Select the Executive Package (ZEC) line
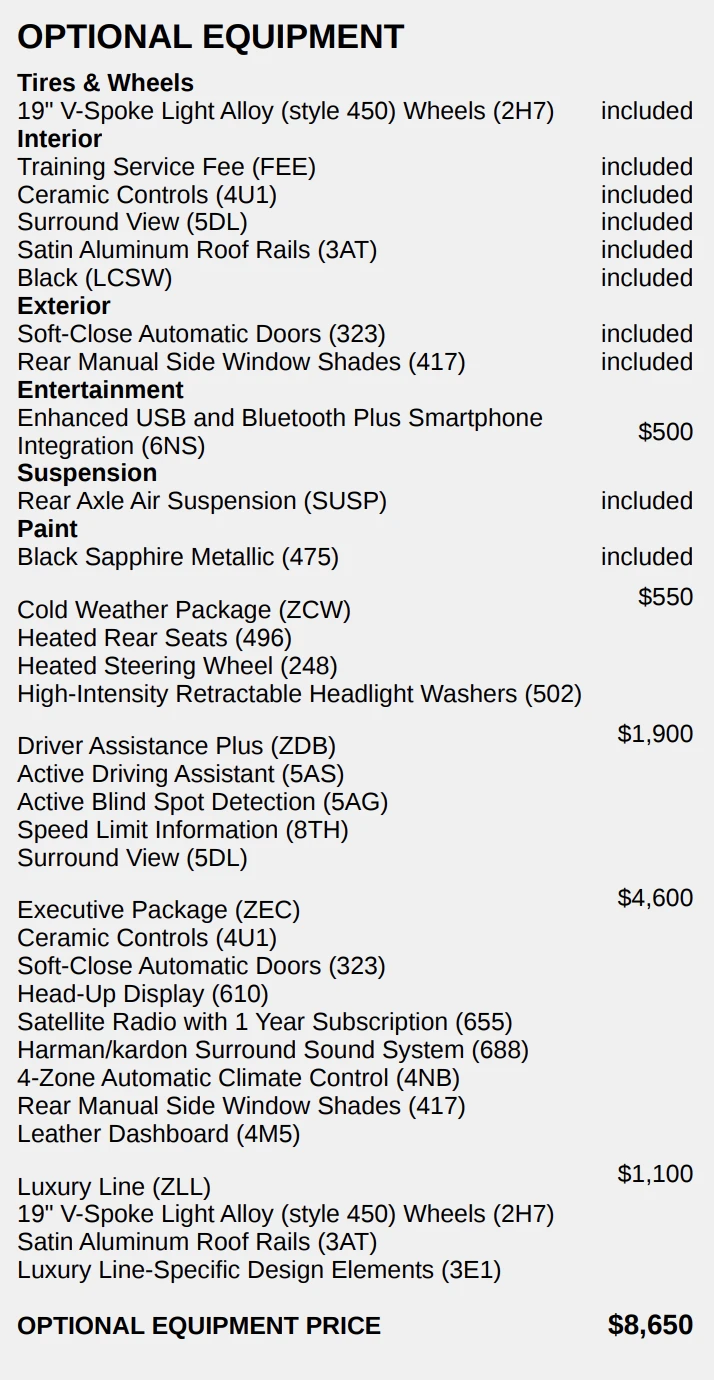Viewport: 714px width, 1380px height. click(x=158, y=910)
